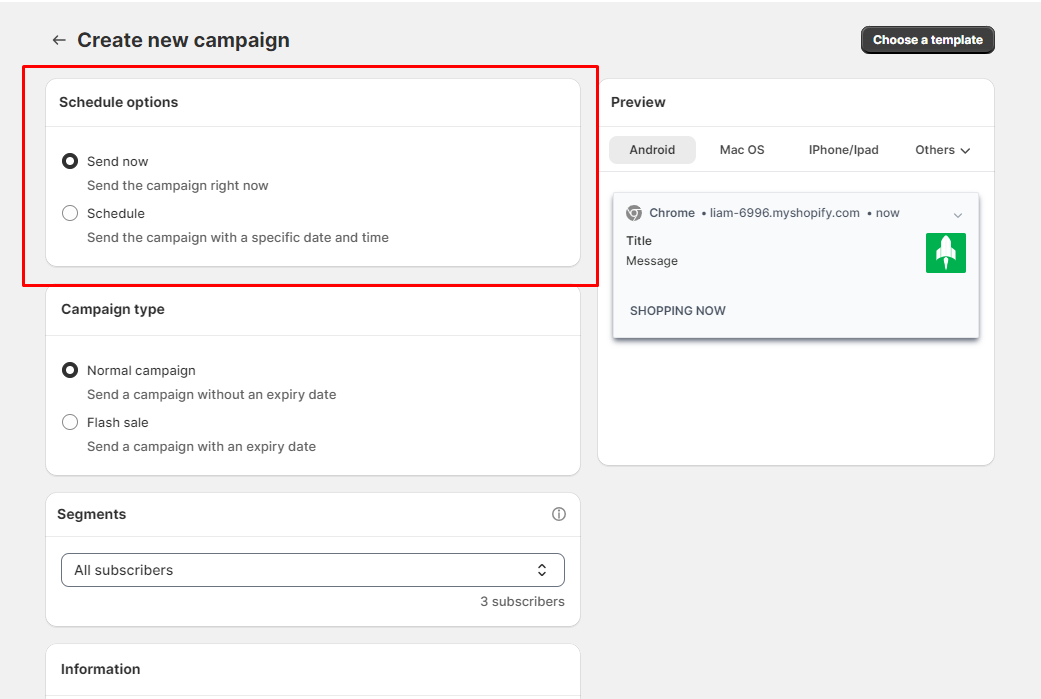
Task: Click the green rocket icon in preview
Action: 945,253
